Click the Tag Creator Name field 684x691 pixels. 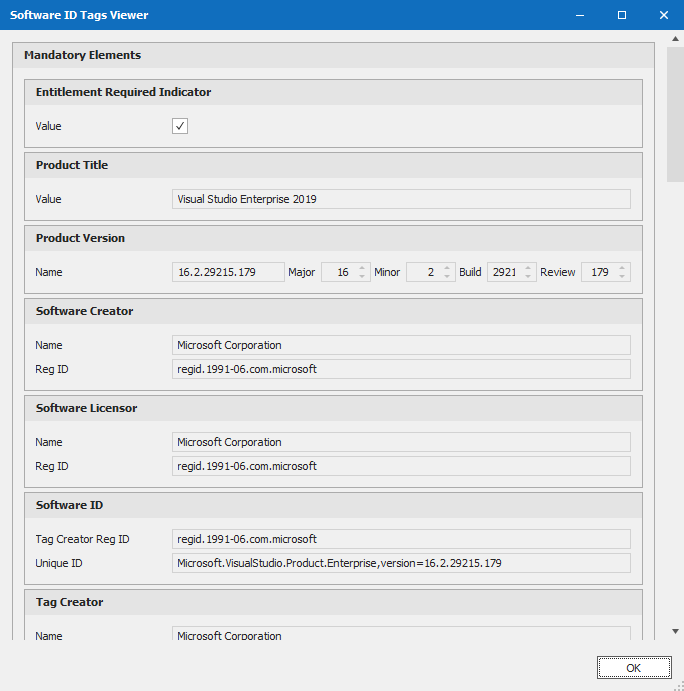point(401,634)
